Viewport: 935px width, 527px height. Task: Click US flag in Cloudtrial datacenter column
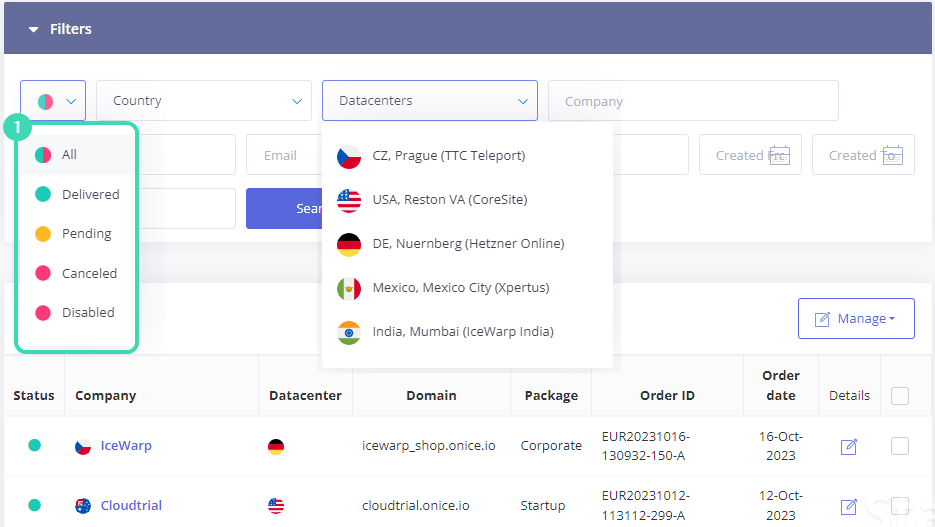pyautogui.click(x=276, y=506)
